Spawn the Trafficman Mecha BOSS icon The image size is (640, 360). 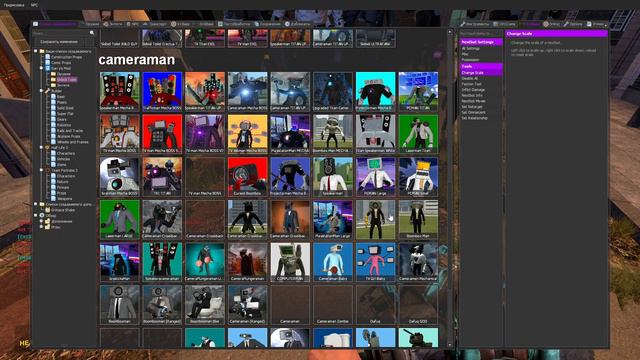(162, 91)
